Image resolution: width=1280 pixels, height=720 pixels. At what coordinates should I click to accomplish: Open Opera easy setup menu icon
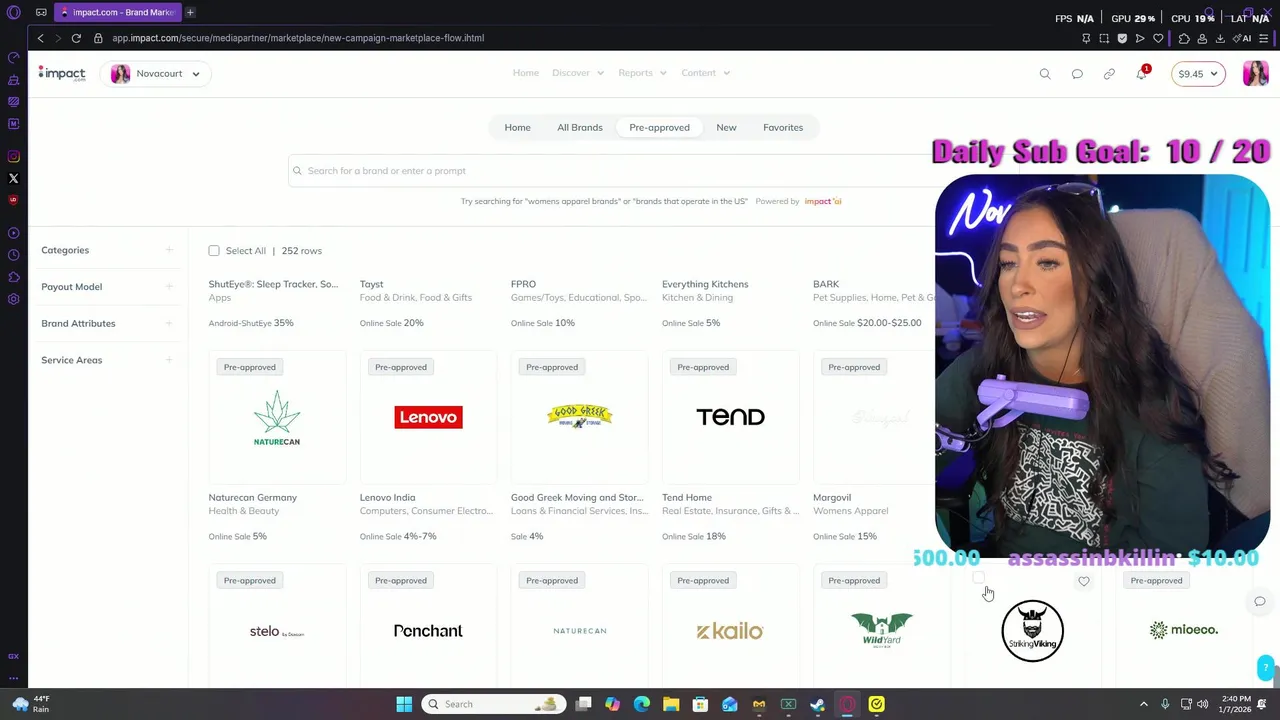coord(1265,38)
